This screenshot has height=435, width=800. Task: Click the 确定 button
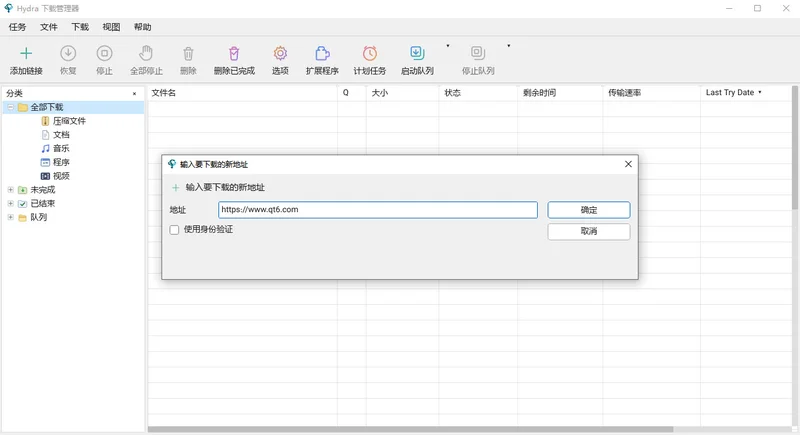(x=589, y=210)
